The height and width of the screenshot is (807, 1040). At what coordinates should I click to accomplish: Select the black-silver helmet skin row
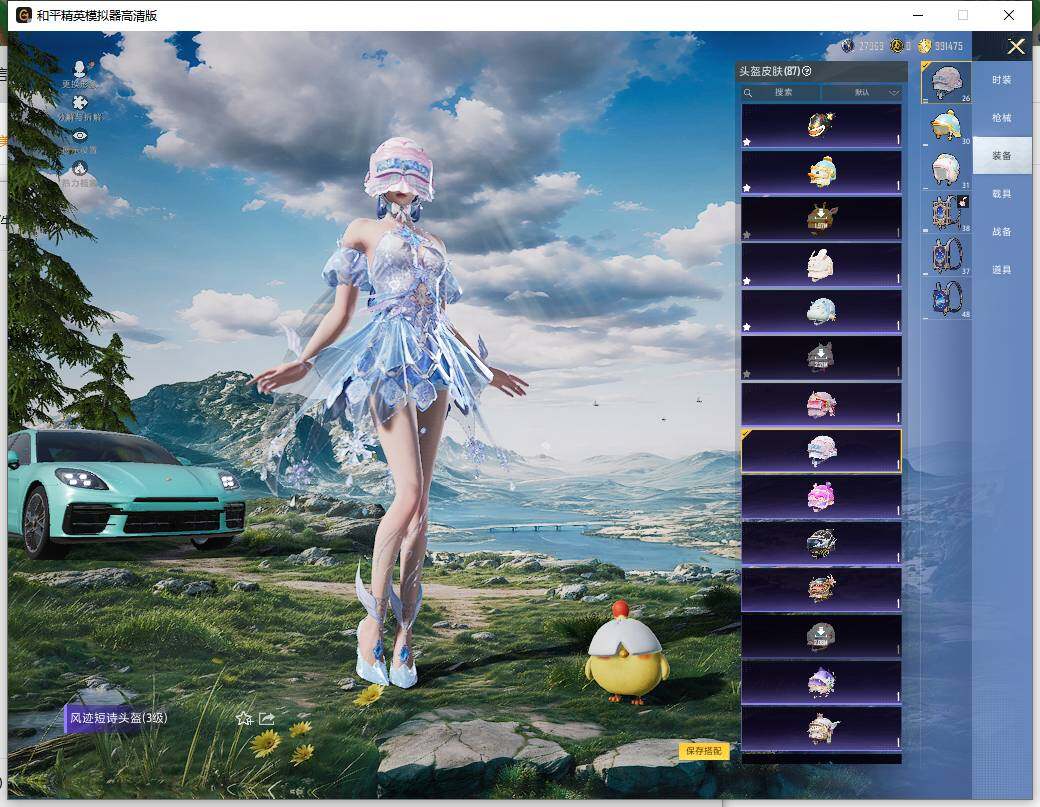821,543
